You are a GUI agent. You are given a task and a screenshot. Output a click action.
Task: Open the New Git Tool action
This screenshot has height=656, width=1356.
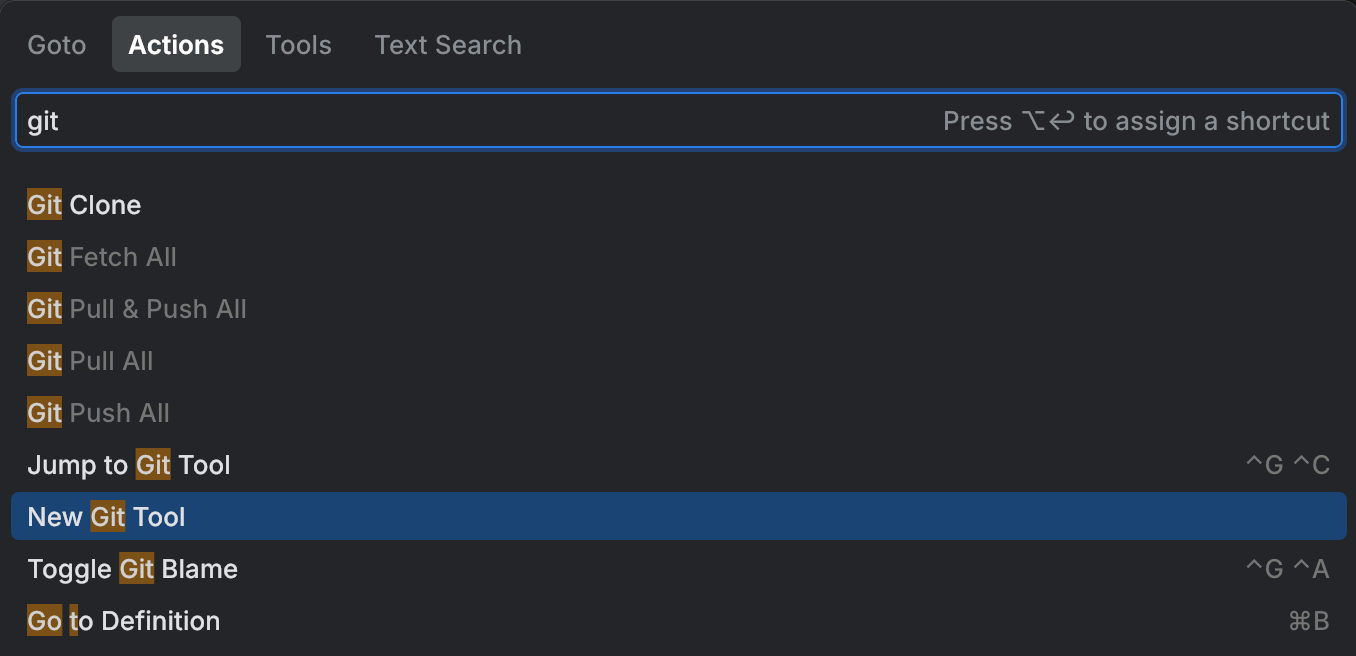click(106, 516)
